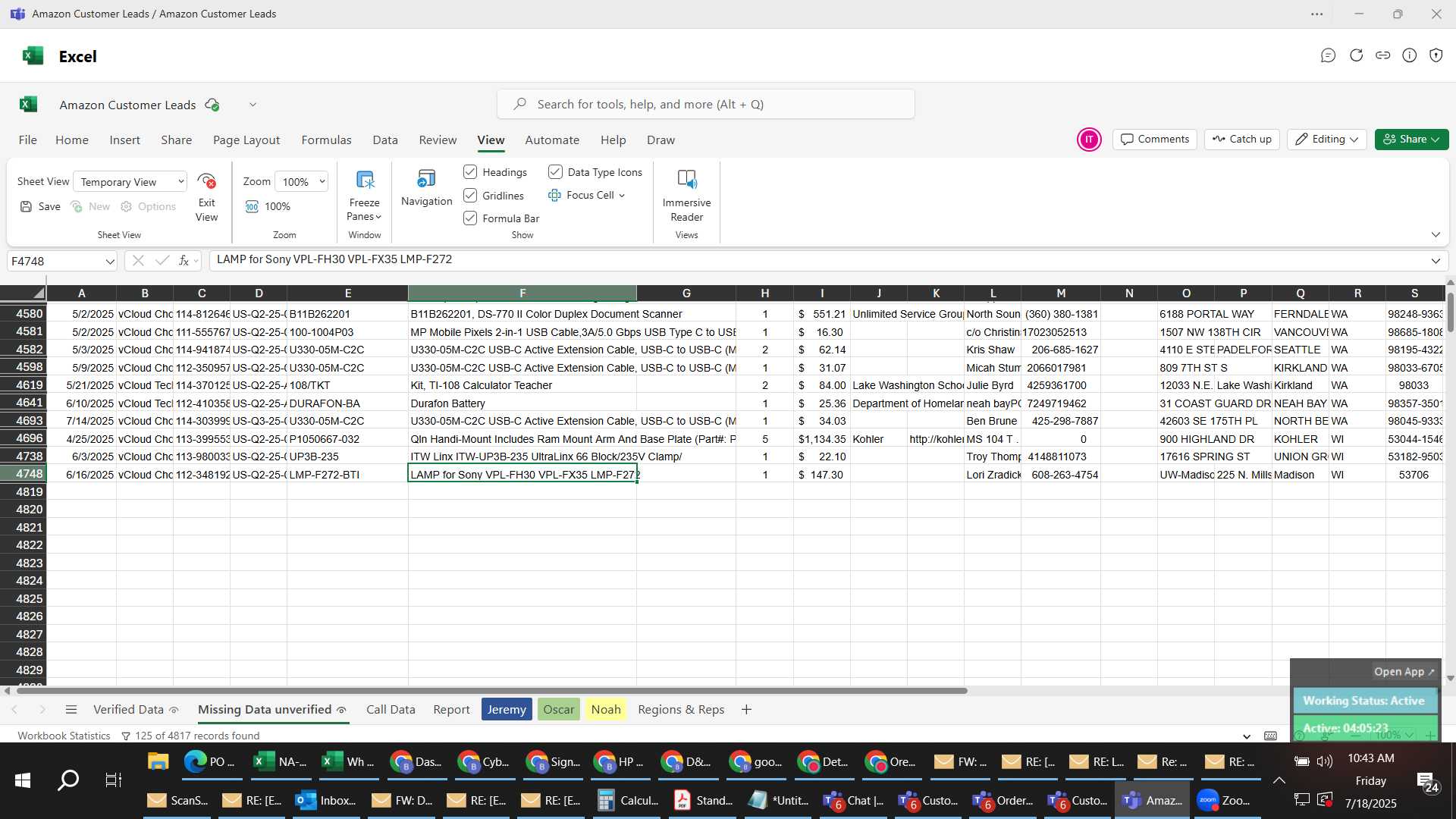Click the refresh icon in Teams header
The width and height of the screenshot is (1456, 819).
pyautogui.click(x=1356, y=55)
